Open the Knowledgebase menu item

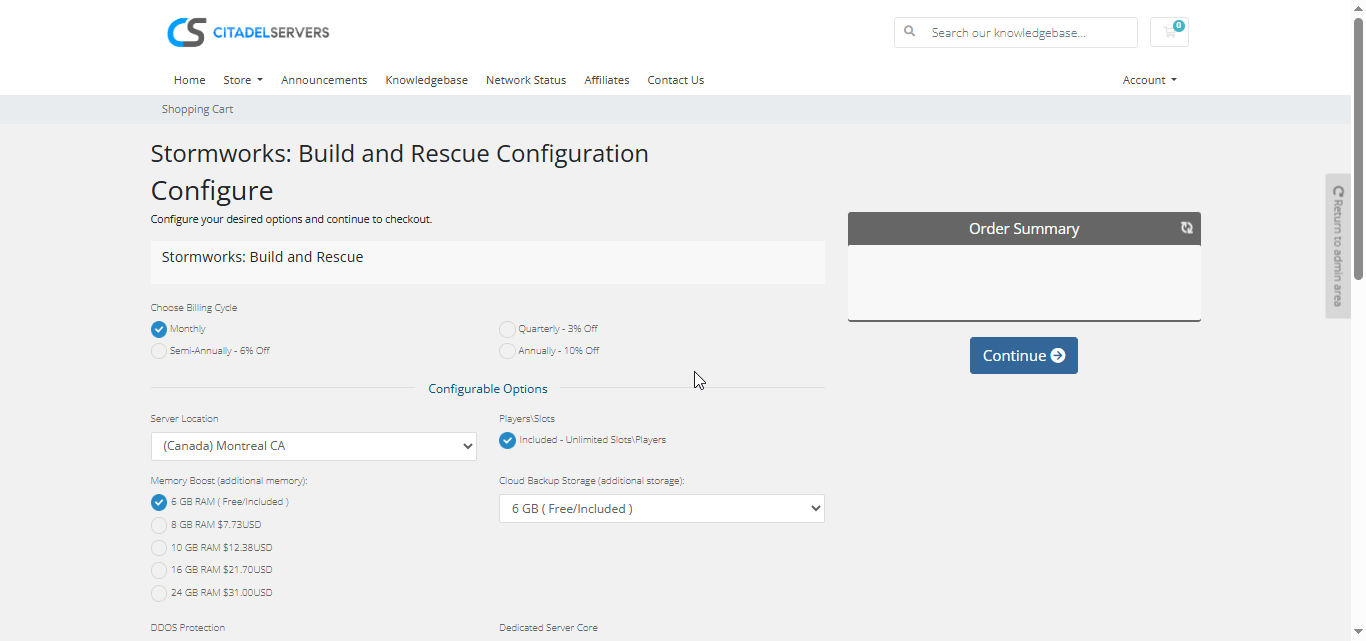[x=426, y=80]
